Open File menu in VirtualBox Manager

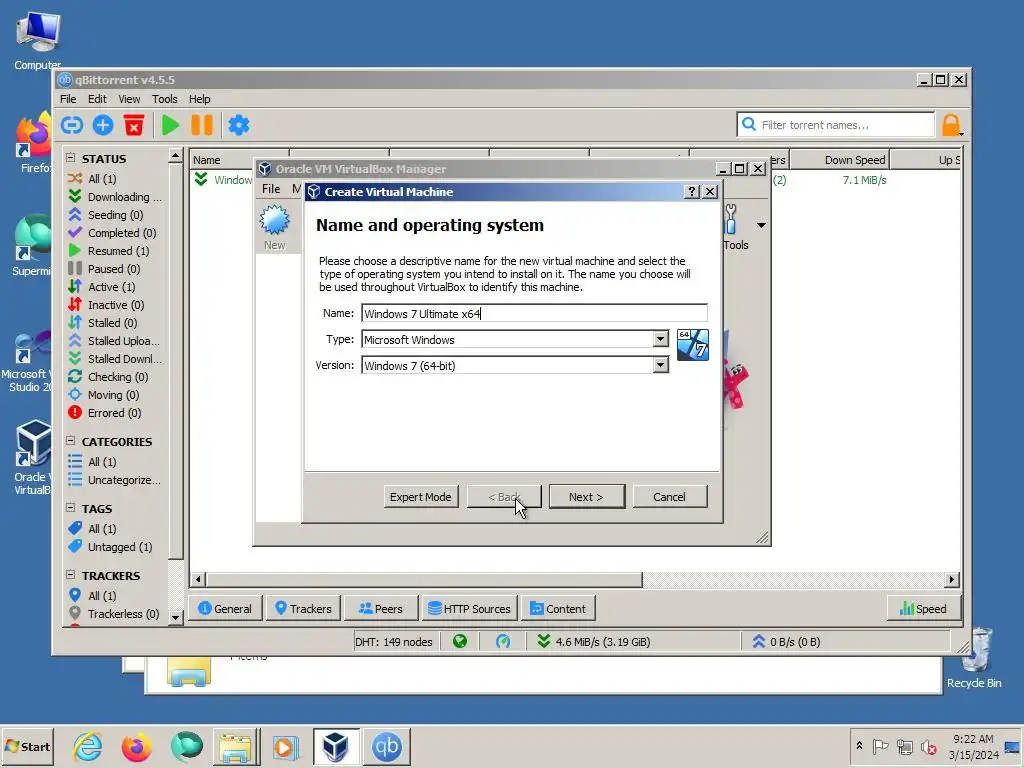(271, 189)
